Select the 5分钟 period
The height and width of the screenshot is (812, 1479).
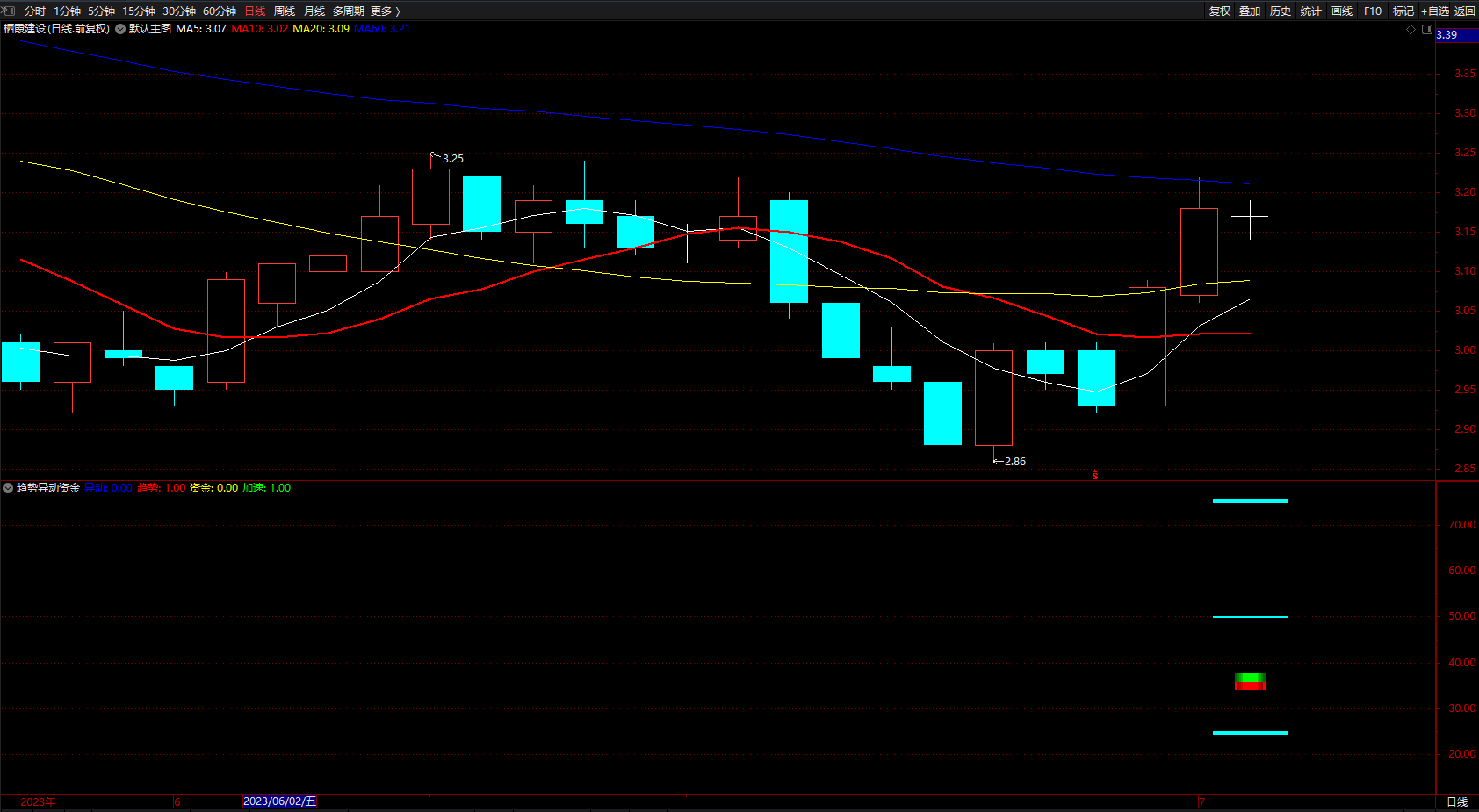point(101,11)
